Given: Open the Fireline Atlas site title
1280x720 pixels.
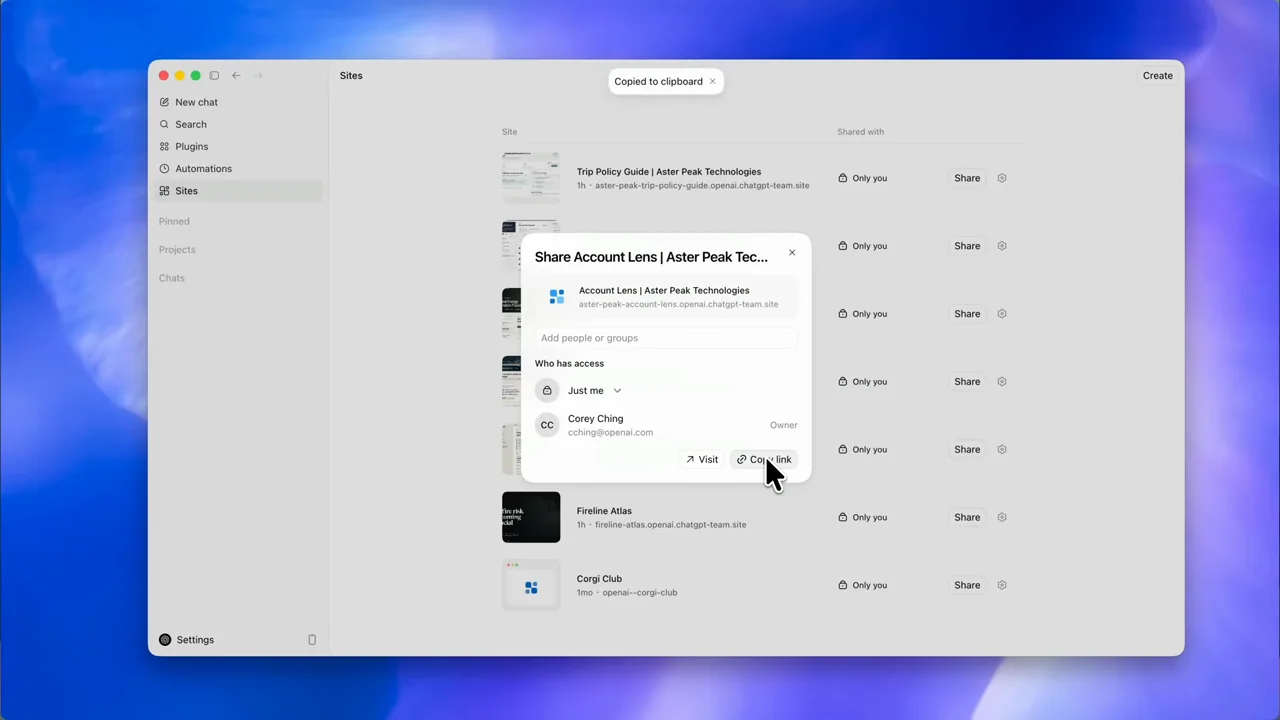Looking at the screenshot, I should 604,511.
